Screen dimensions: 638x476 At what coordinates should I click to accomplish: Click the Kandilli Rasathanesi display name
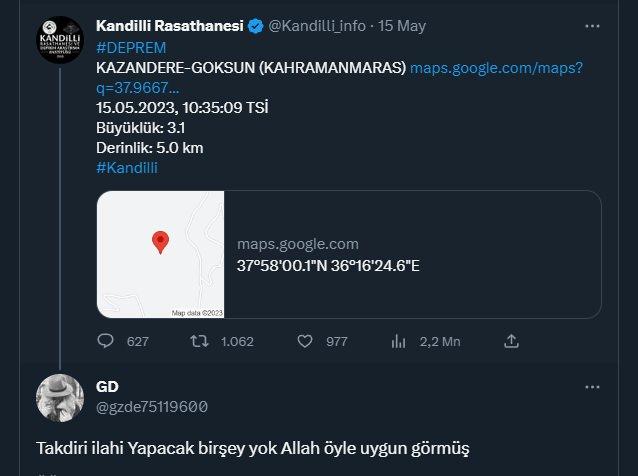click(170, 26)
